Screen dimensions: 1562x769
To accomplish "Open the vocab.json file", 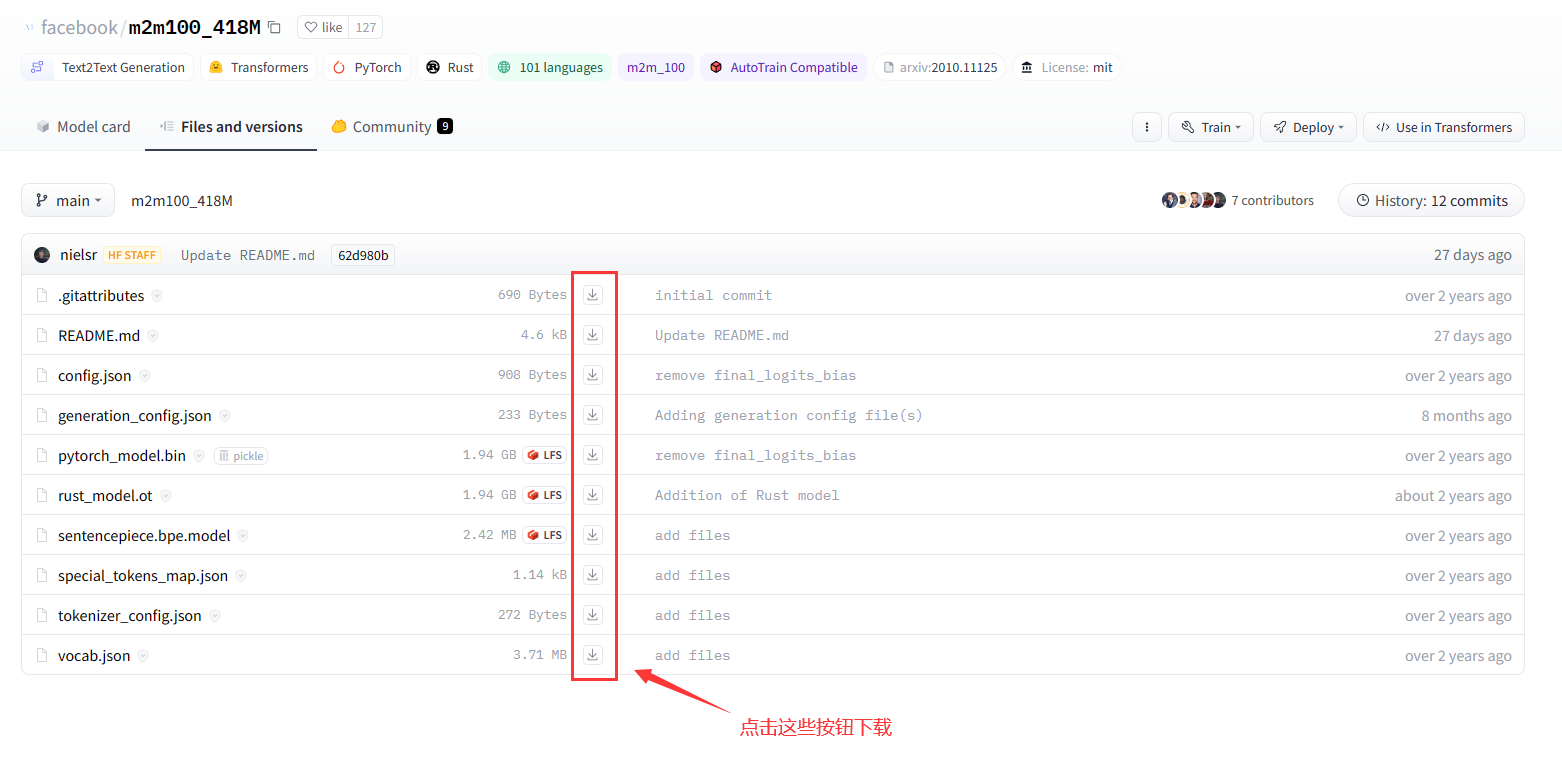I will (94, 656).
